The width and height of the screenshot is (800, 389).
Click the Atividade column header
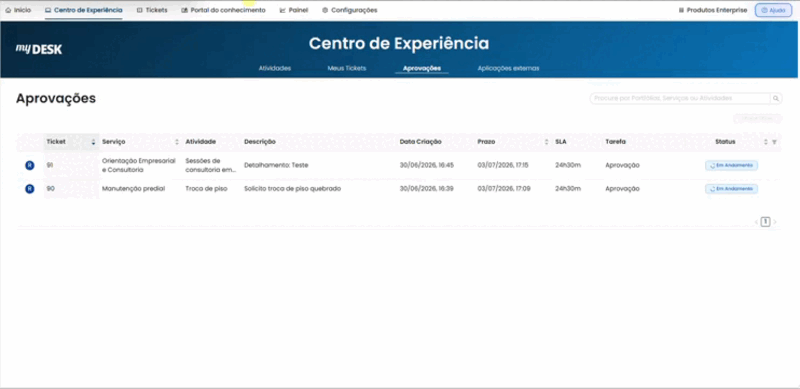coord(201,142)
